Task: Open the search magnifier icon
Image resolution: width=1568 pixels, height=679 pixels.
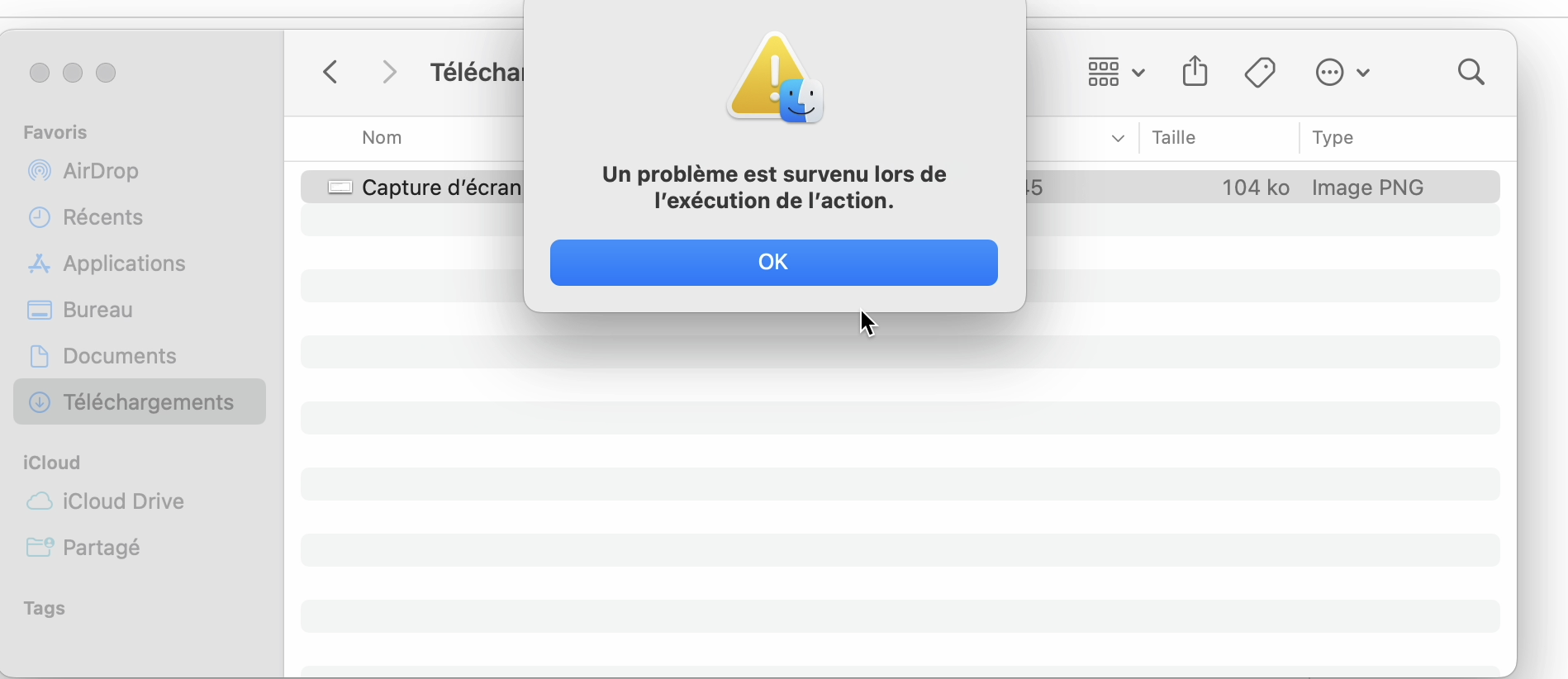Action: coord(1471,73)
